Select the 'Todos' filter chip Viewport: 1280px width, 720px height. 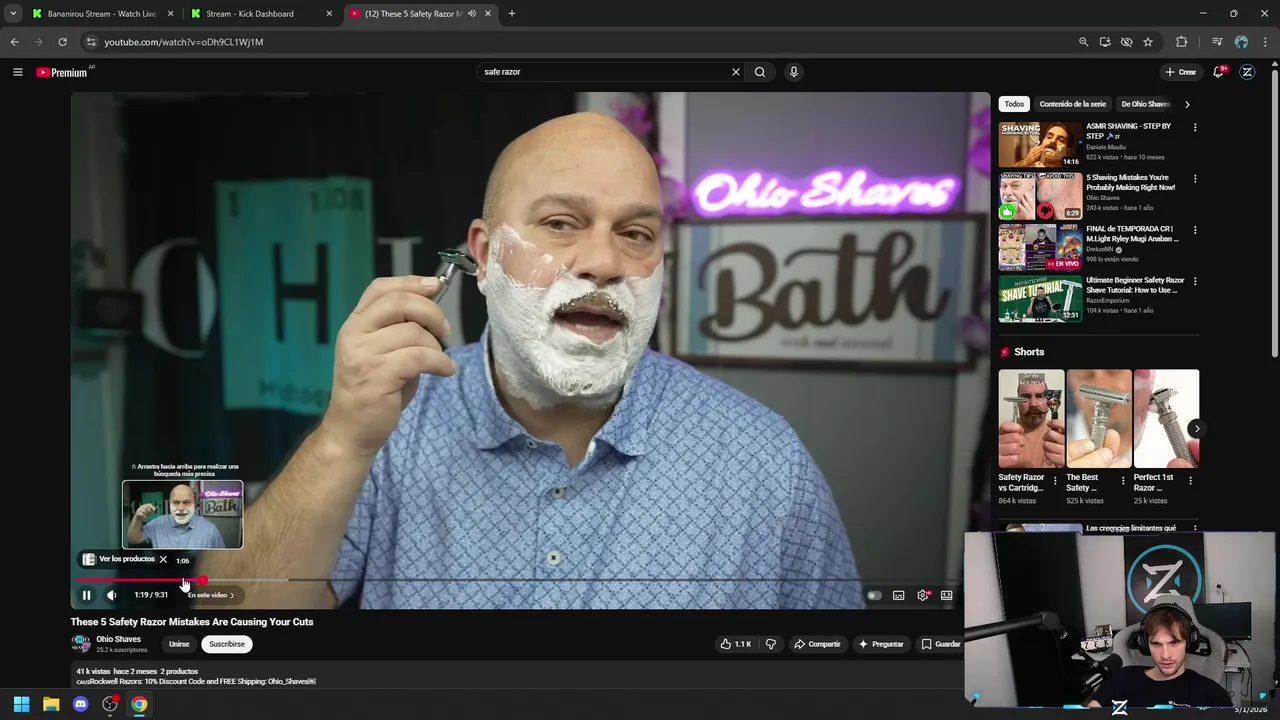(1014, 104)
